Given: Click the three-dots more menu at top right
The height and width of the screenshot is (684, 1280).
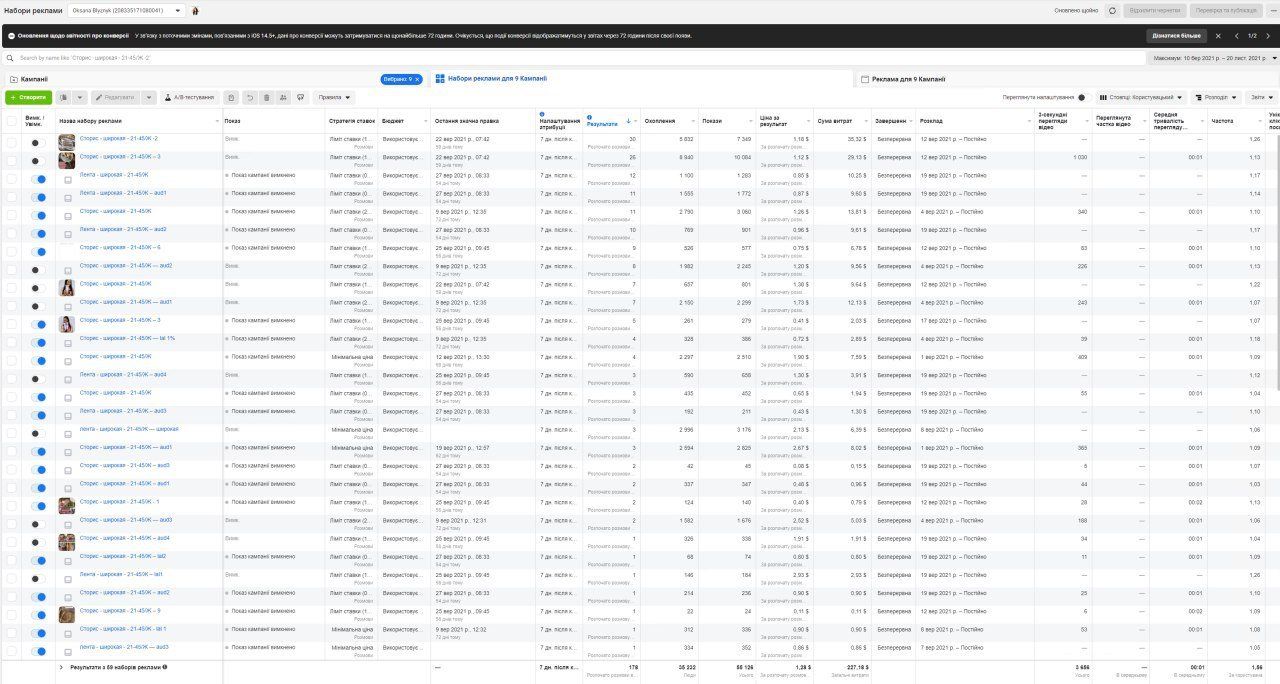Looking at the screenshot, I should coord(1271,10).
